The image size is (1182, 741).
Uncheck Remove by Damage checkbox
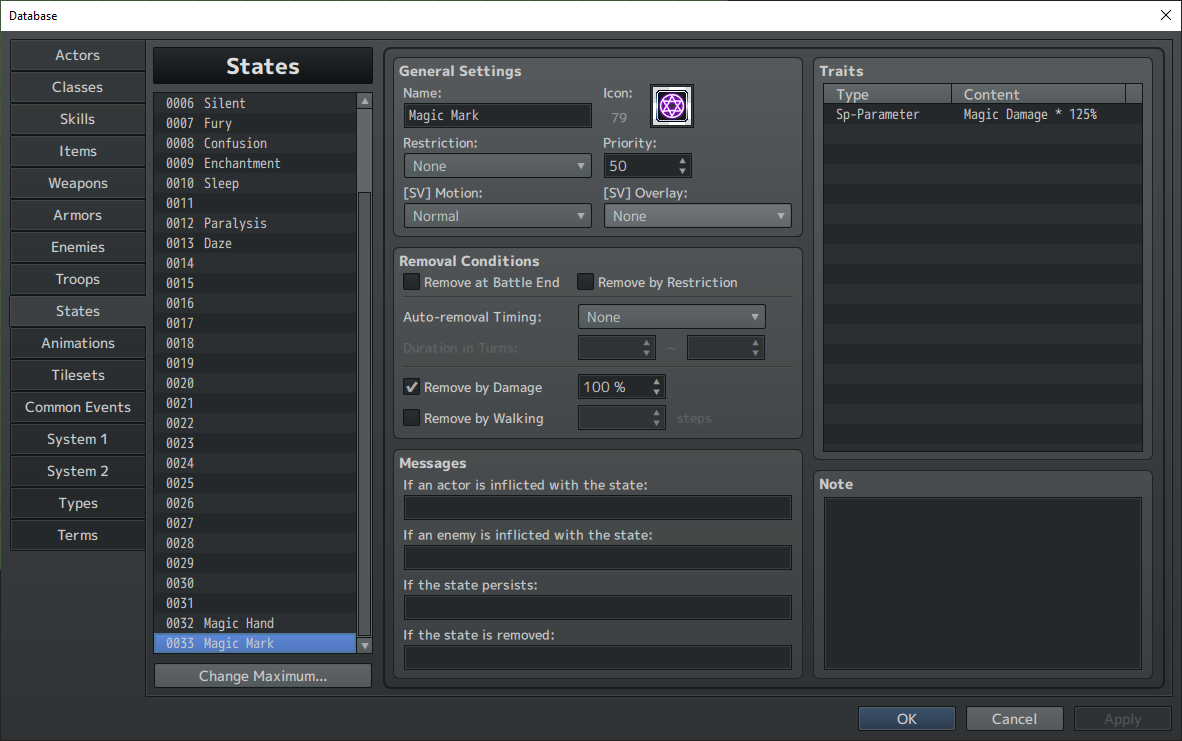pos(412,387)
